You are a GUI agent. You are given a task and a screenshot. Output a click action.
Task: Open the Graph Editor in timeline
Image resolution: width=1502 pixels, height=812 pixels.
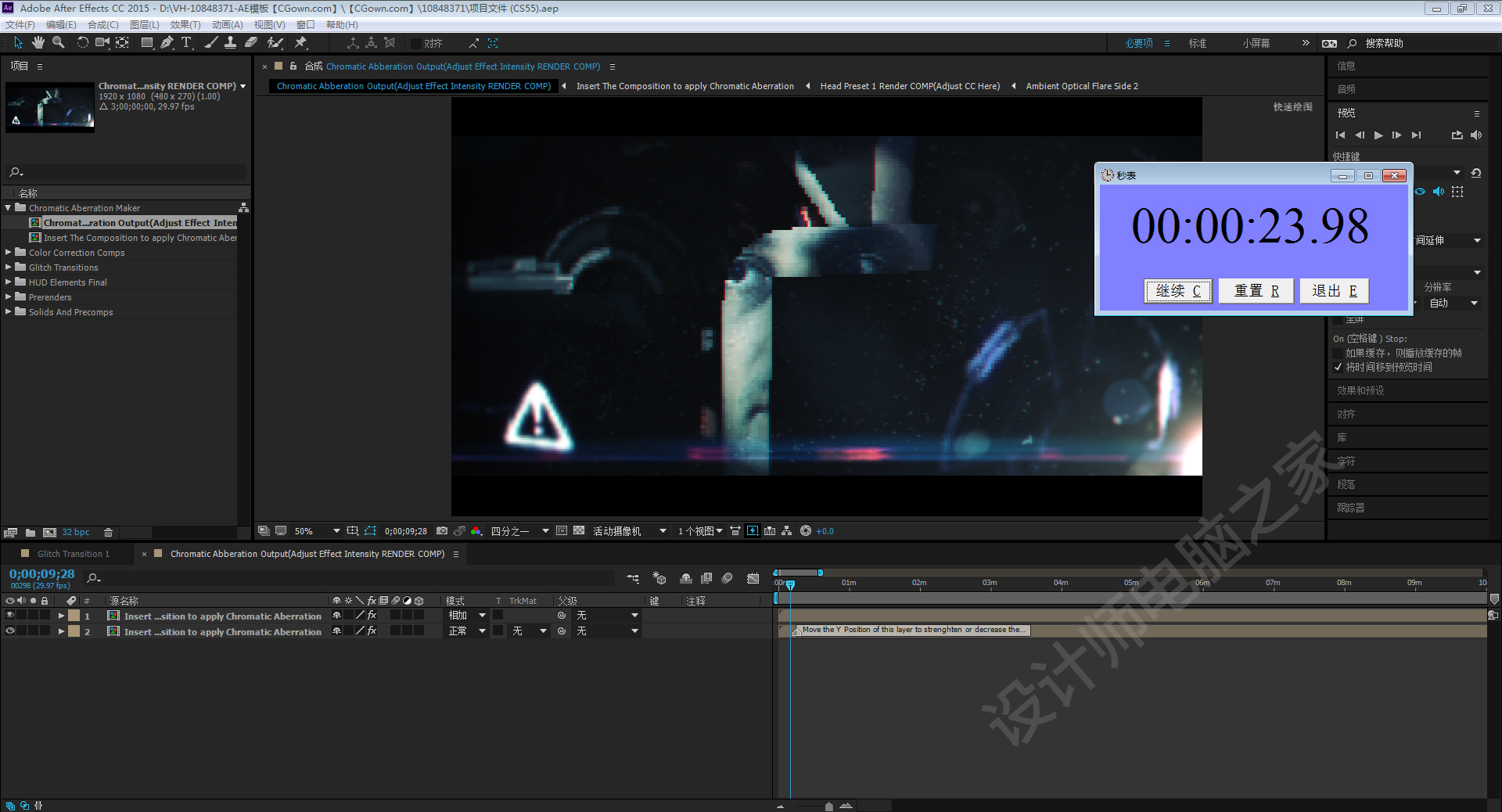click(753, 578)
